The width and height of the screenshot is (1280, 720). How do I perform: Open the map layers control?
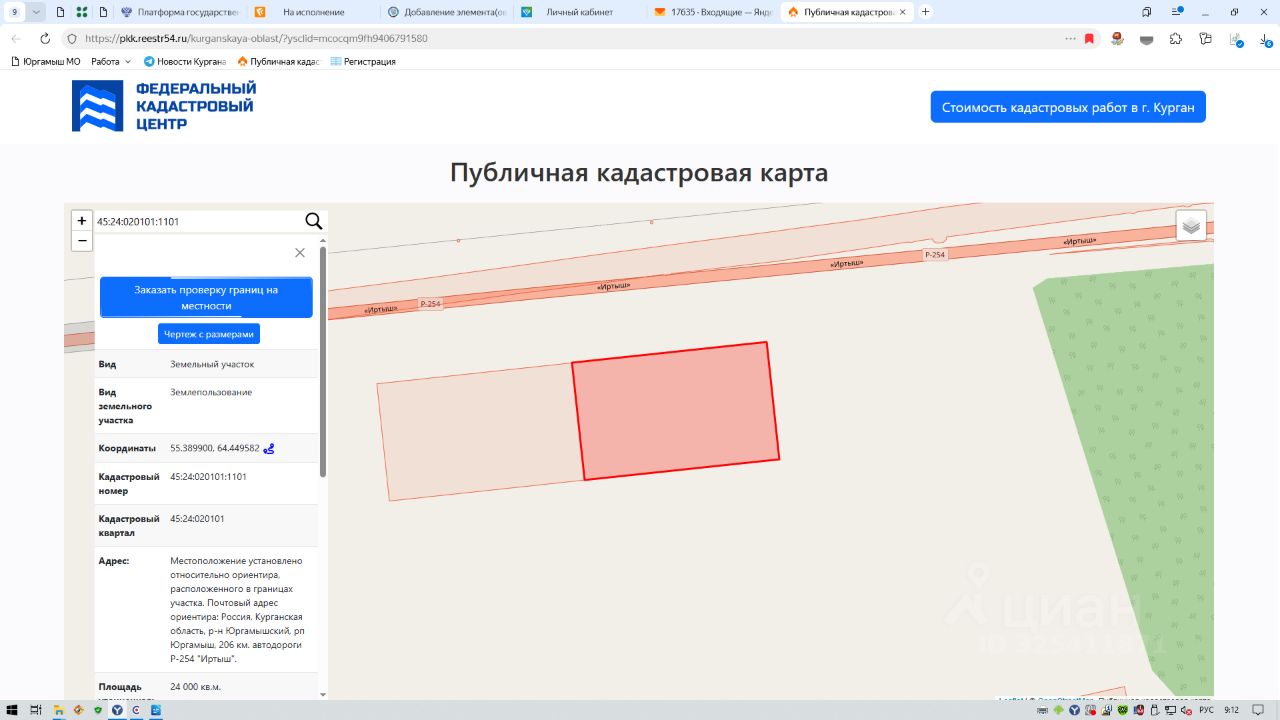click(x=1191, y=226)
